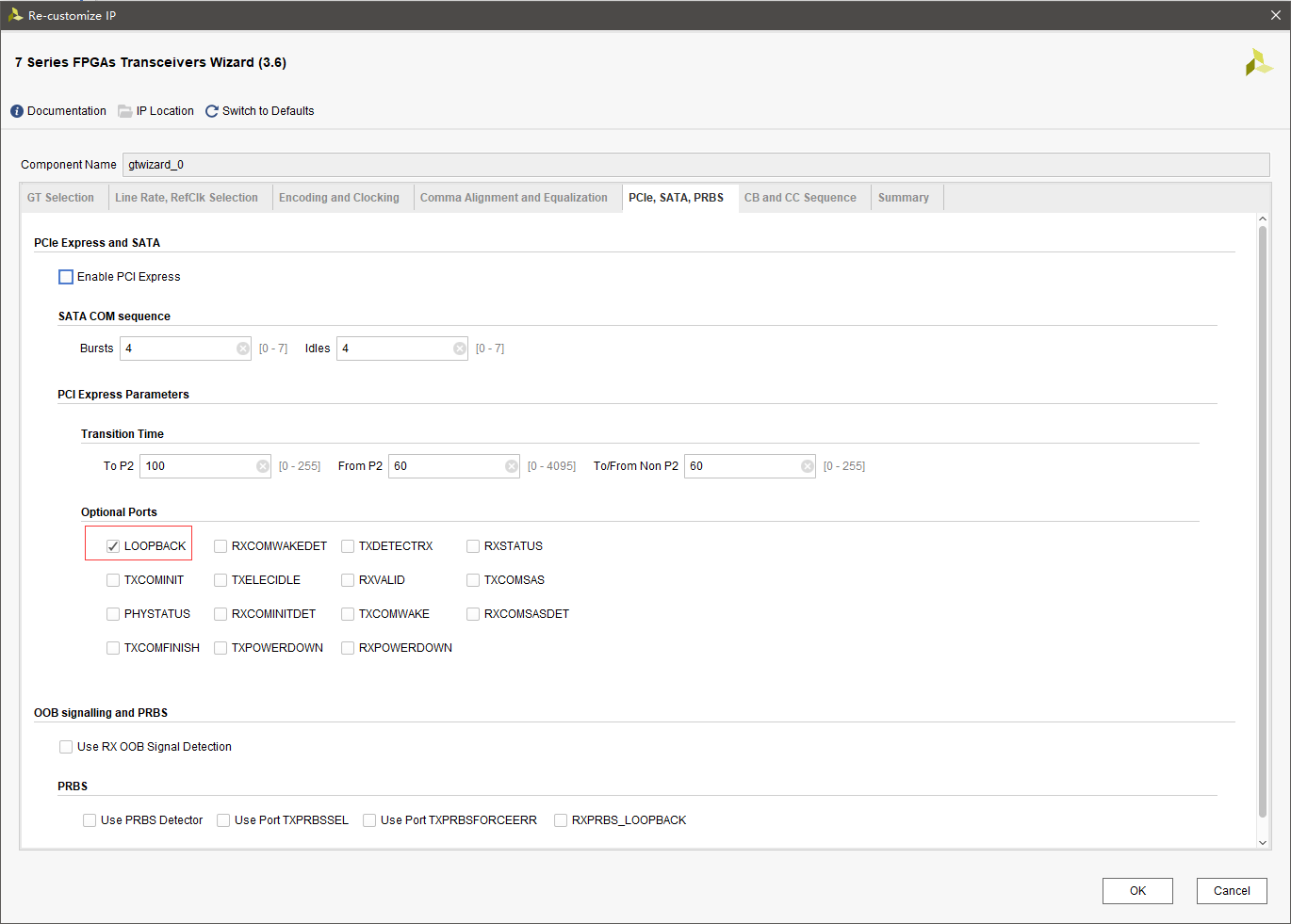1291x924 pixels.
Task: Enable Use Port TXPRBSSEL checkbox
Action: coord(223,820)
